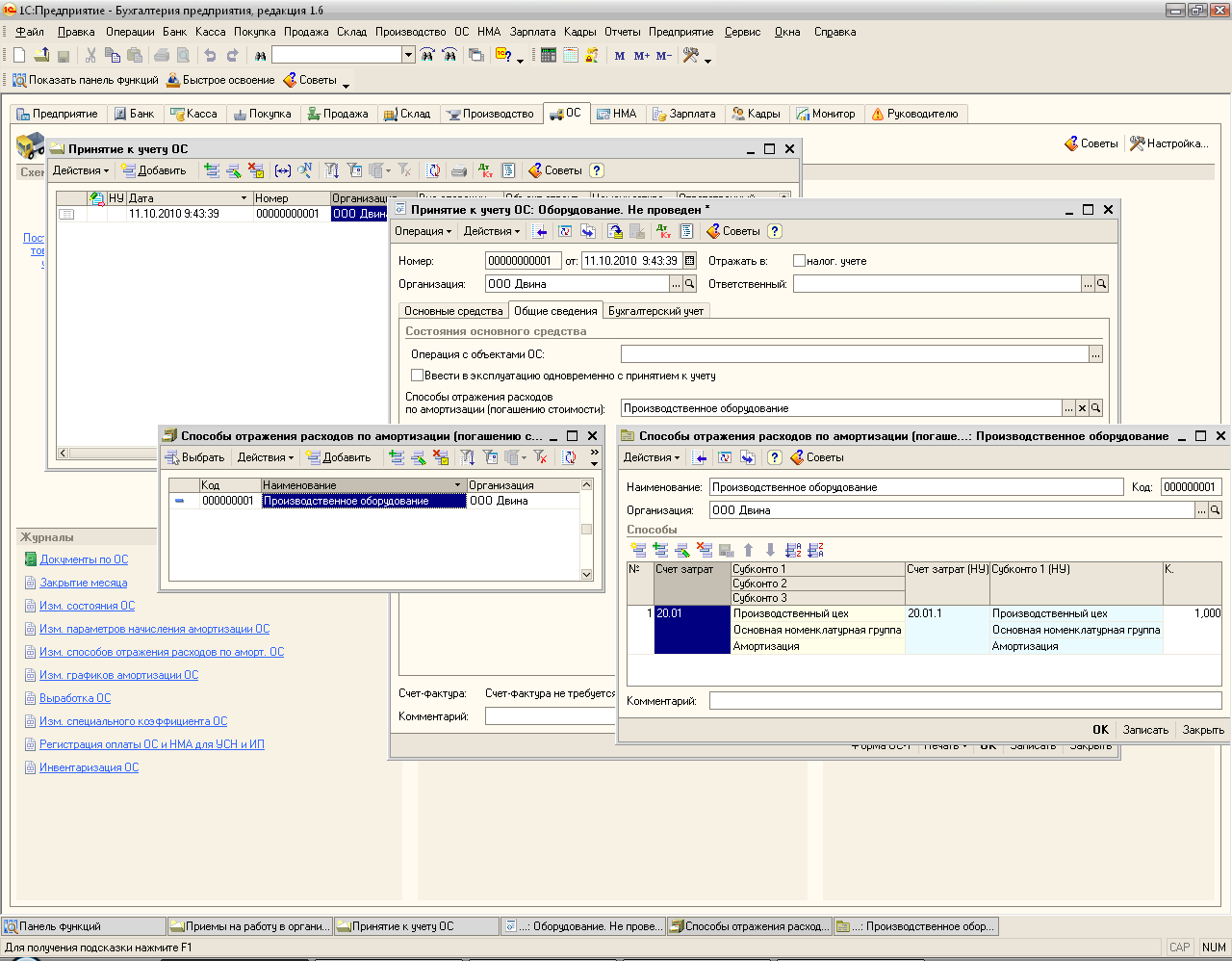Click the M+ memory button in the toolbar
This screenshot has width=1232, height=961.
point(642,56)
